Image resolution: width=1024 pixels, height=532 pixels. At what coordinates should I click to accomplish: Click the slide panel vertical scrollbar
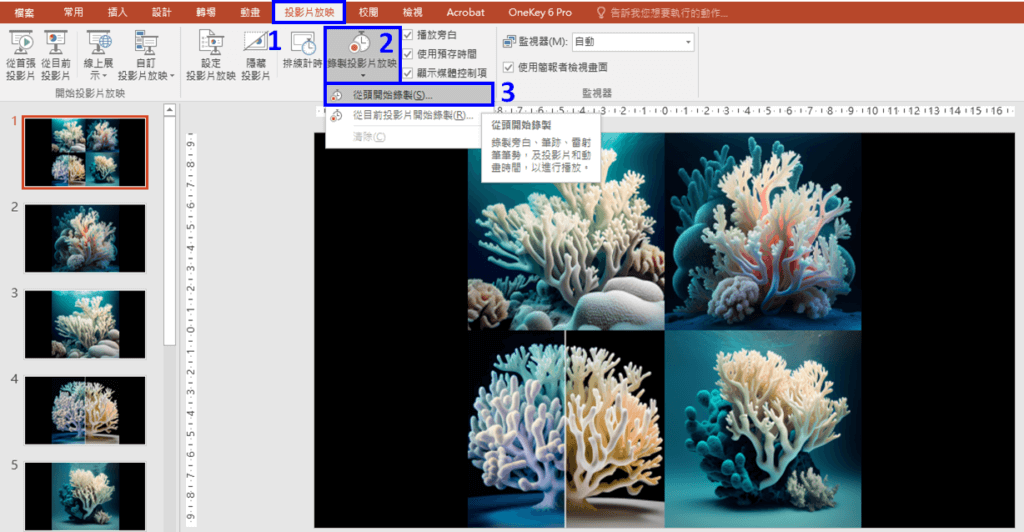[169, 300]
